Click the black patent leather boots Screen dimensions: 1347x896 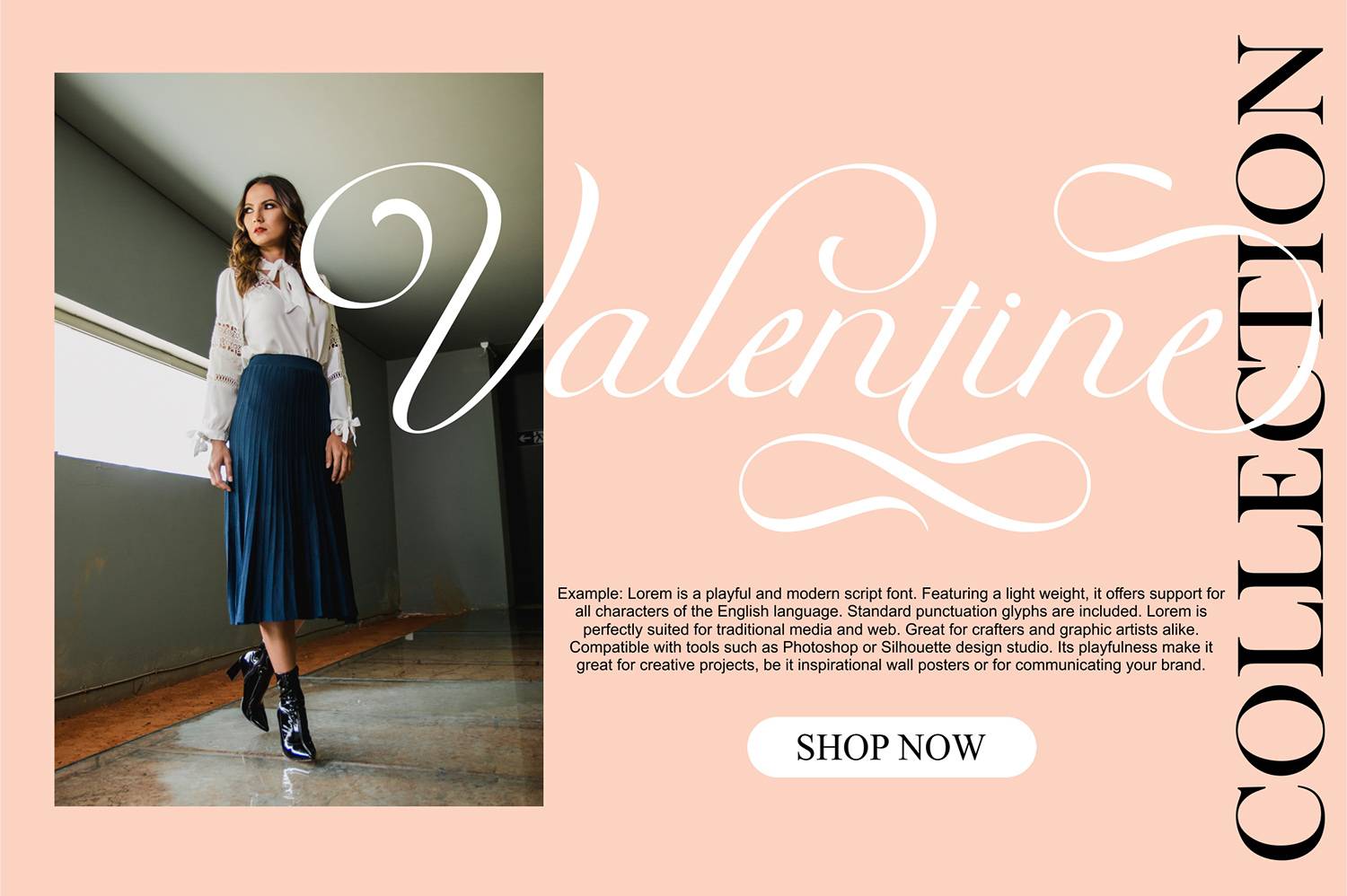[x=272, y=700]
